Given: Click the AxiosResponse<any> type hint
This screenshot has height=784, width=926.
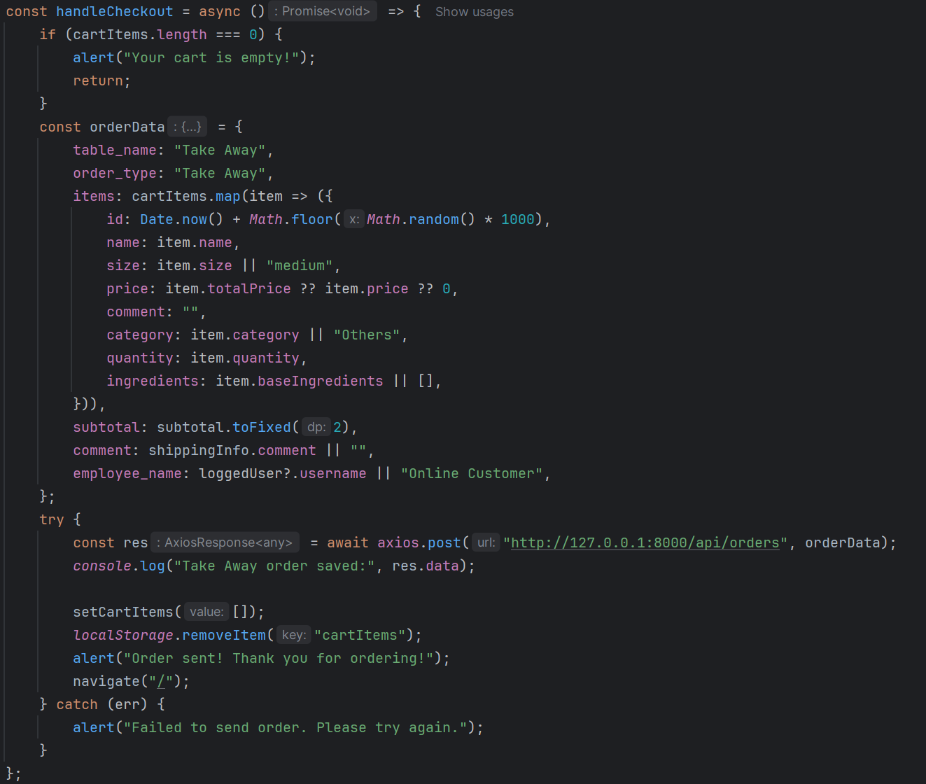Looking at the screenshot, I should [x=226, y=543].
